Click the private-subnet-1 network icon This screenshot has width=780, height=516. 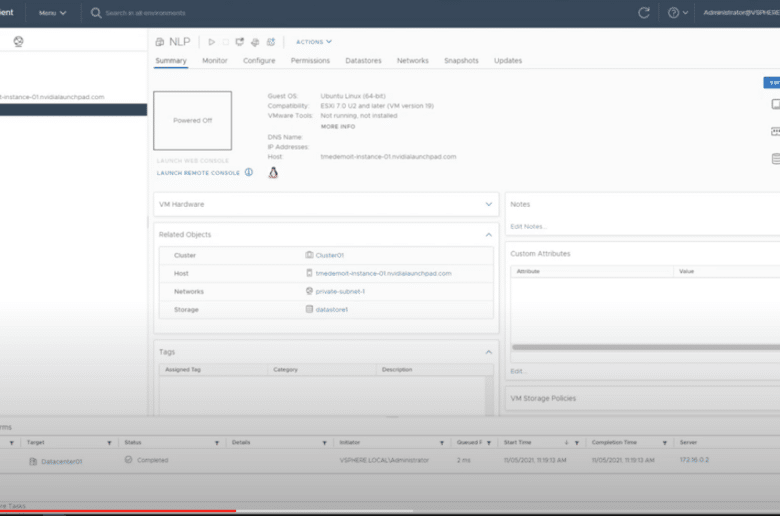(309, 291)
